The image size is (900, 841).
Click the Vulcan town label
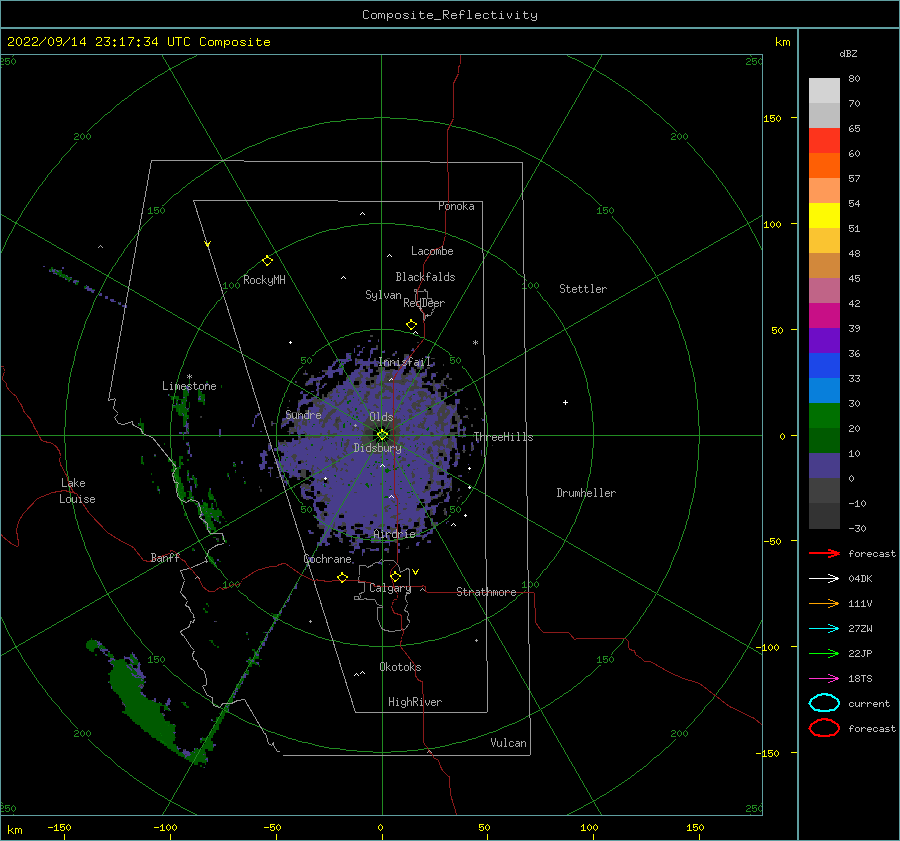click(x=508, y=743)
